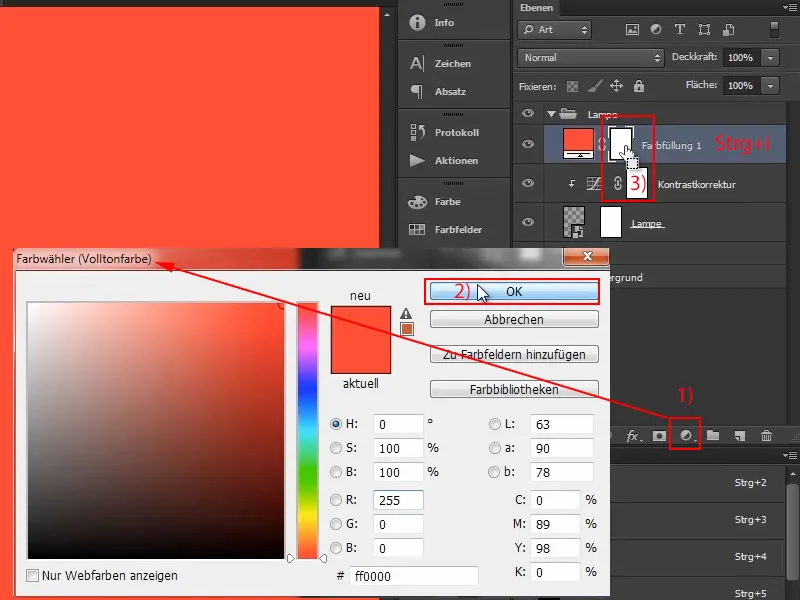Image resolution: width=800 pixels, height=600 pixels.
Task: Open the Farbfelder swatches panel
Action: (x=445, y=230)
